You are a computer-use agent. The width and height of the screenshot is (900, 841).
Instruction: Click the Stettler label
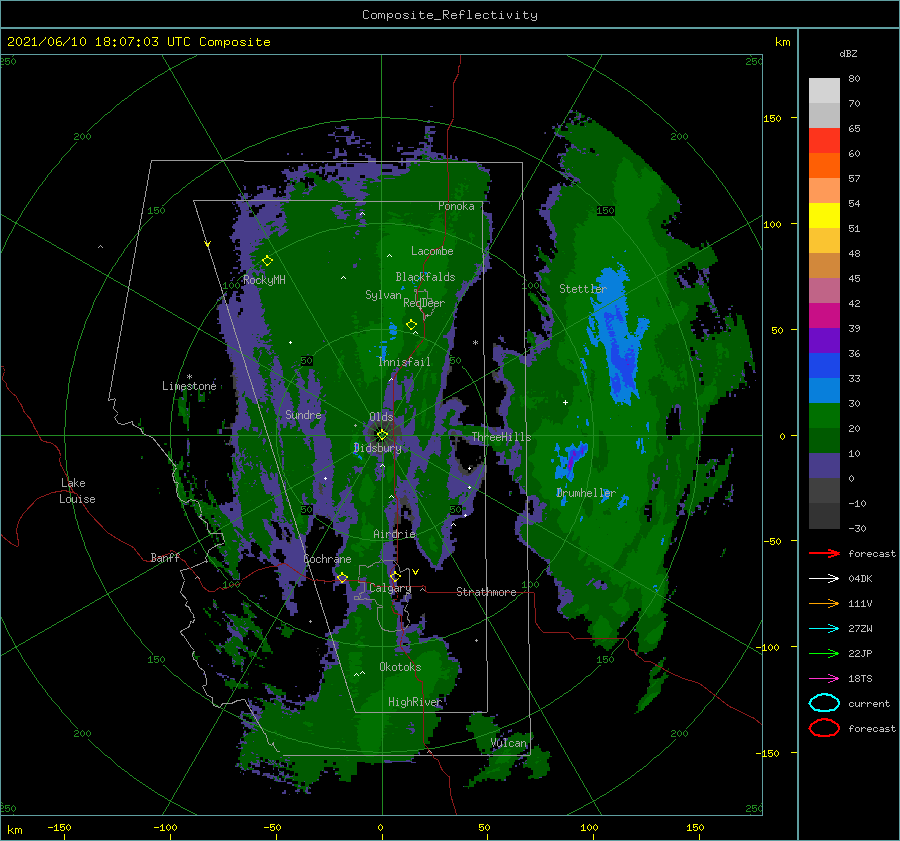pos(583,289)
